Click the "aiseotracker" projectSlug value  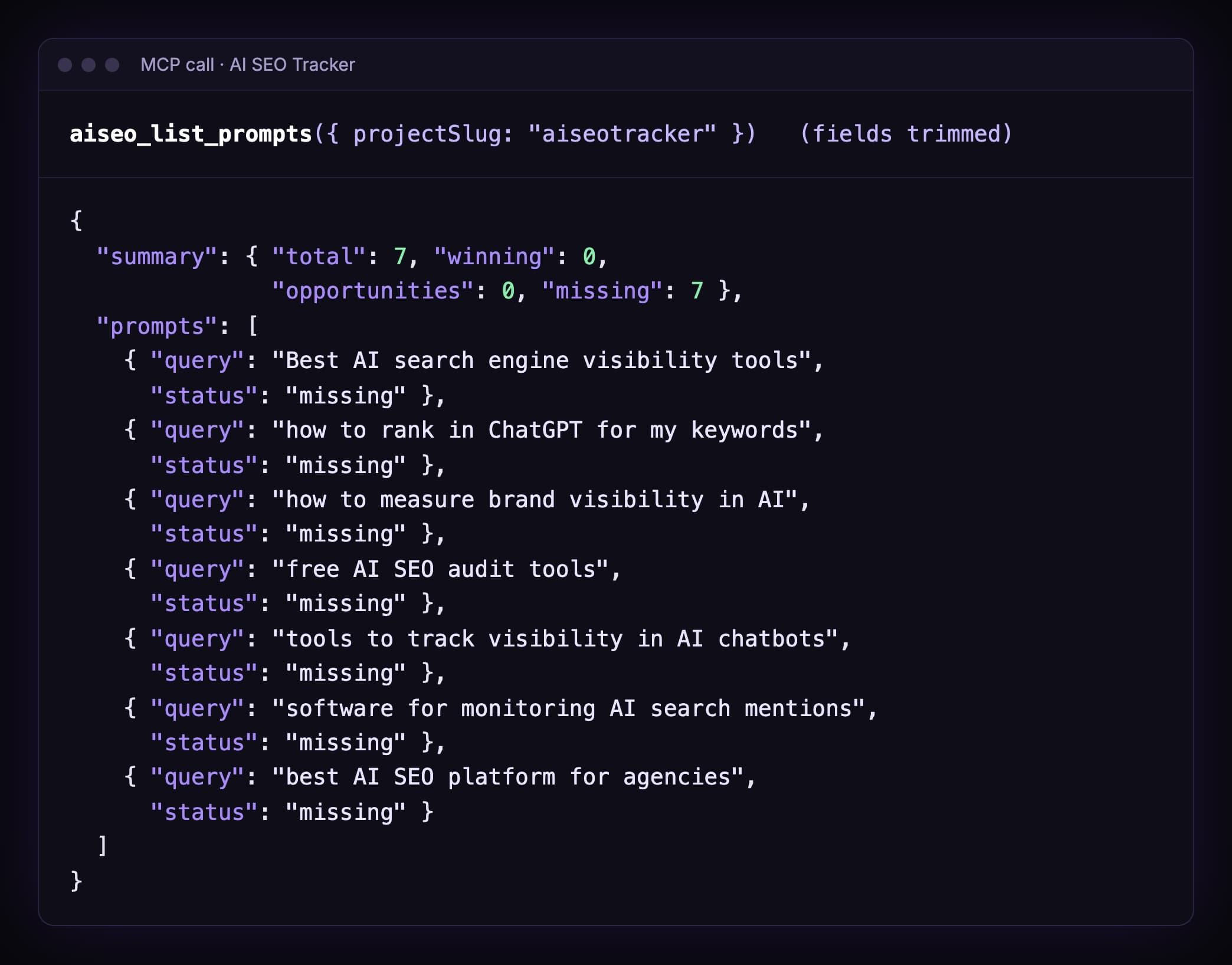(x=622, y=134)
